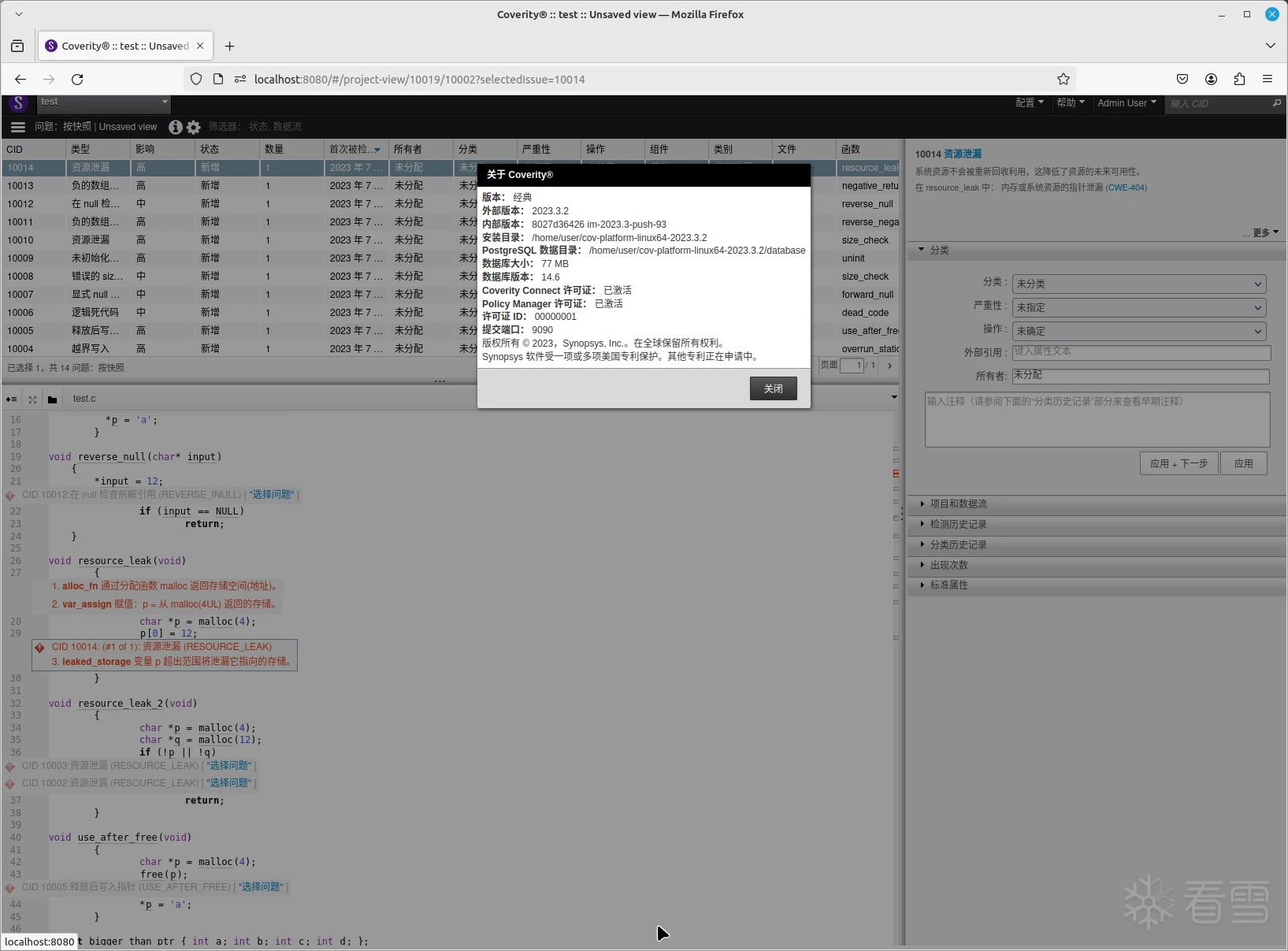The image size is (1288, 951).
Task: List all tabs with the chevron
Action: click(1271, 46)
